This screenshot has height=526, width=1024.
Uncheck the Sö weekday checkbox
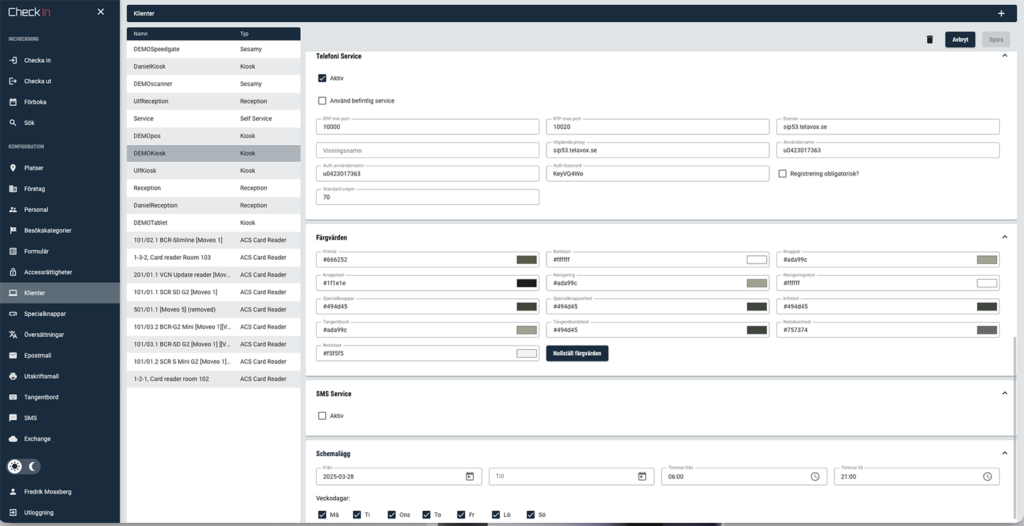(x=531, y=515)
